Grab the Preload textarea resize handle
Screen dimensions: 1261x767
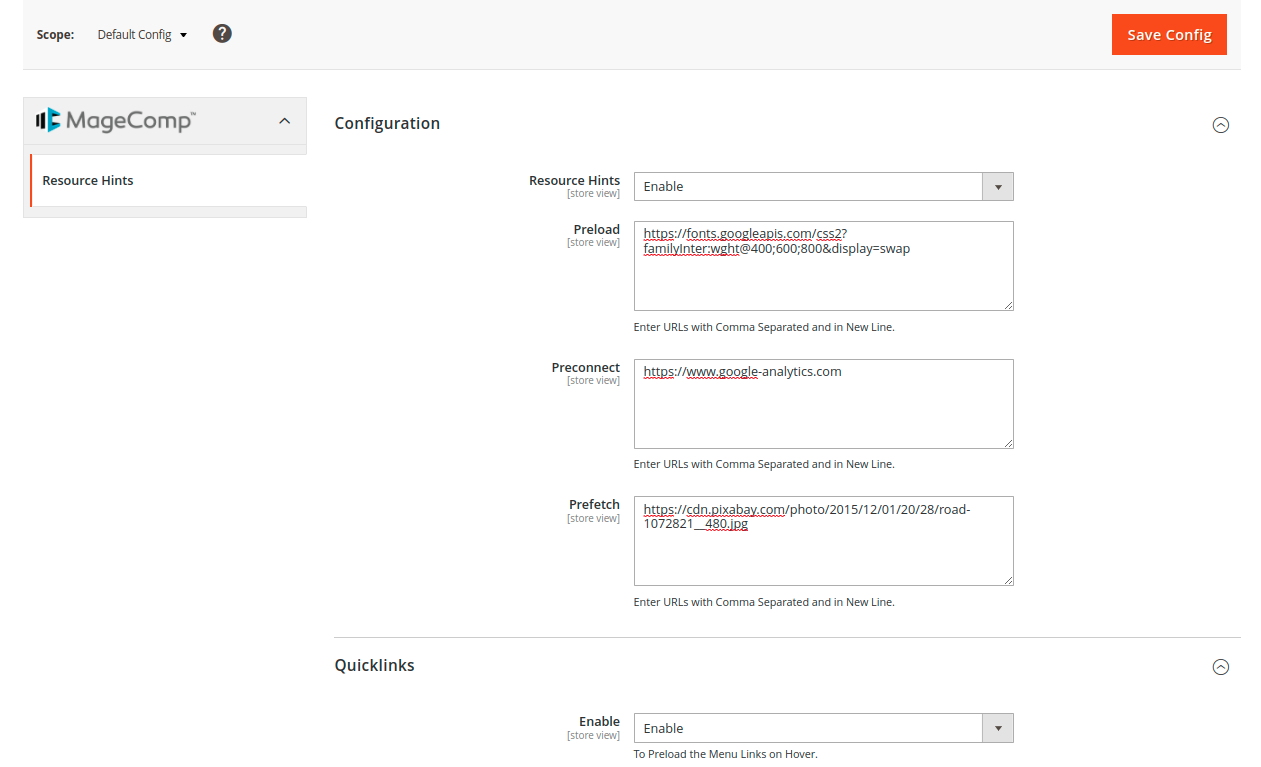pos(1007,304)
